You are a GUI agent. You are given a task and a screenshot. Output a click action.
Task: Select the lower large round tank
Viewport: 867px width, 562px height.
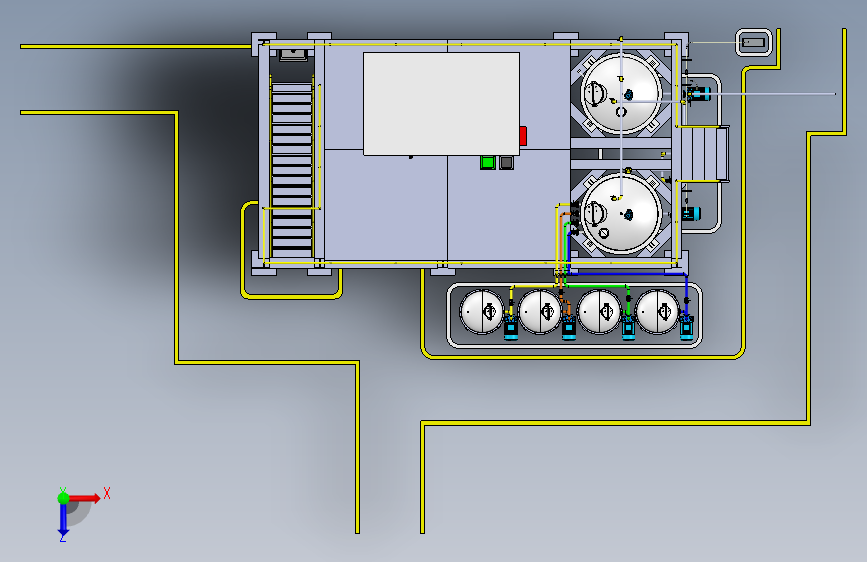[x=621, y=213]
